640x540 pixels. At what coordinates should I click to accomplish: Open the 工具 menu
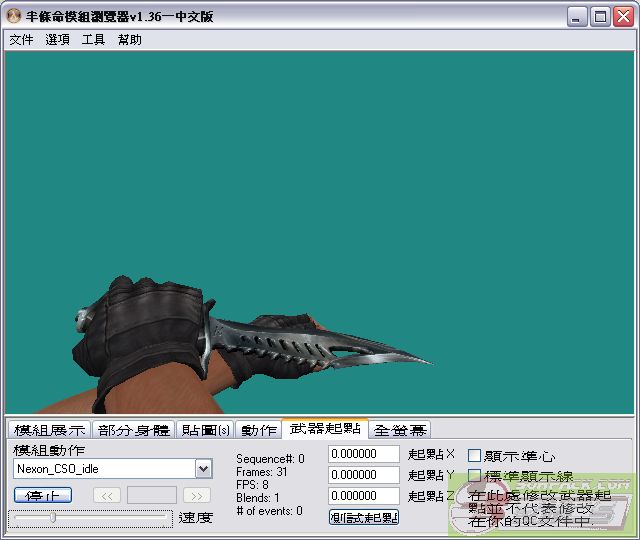tap(93, 40)
